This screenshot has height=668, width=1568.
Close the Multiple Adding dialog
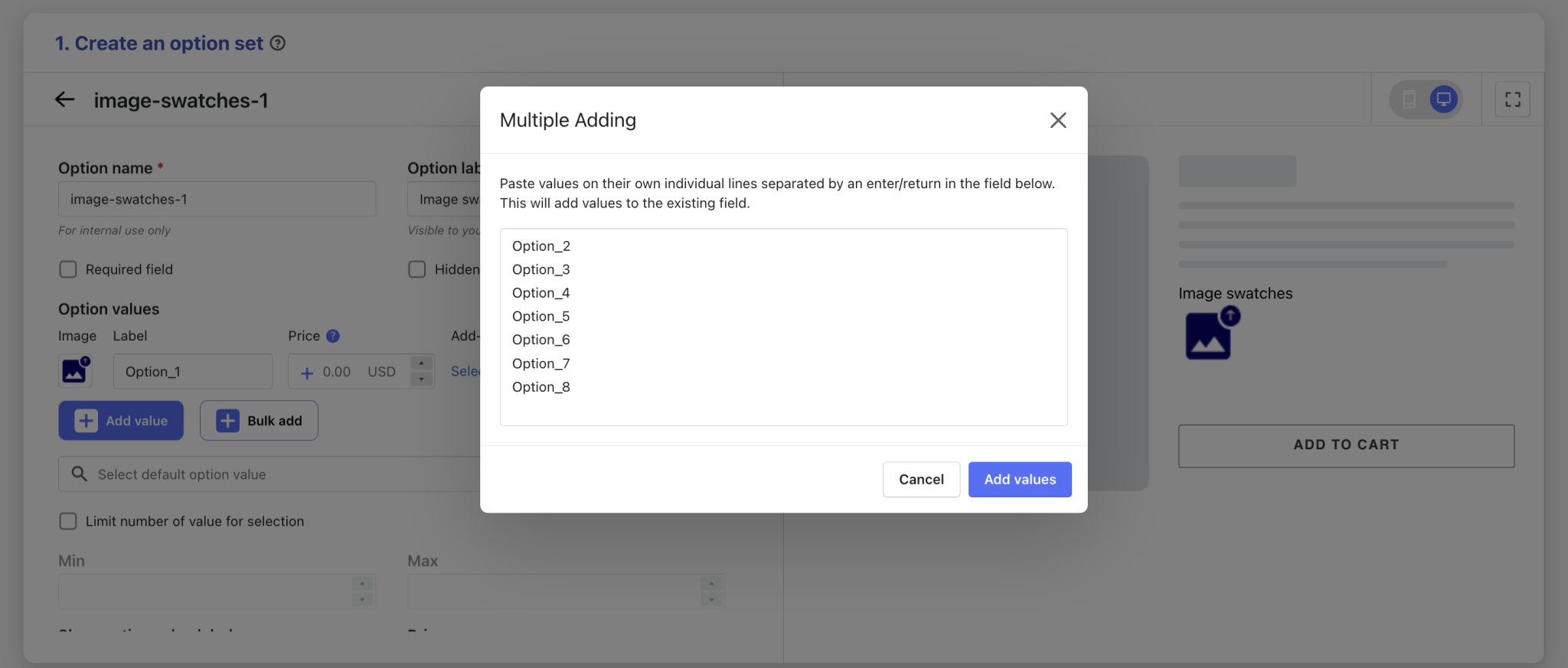coord(1057,120)
